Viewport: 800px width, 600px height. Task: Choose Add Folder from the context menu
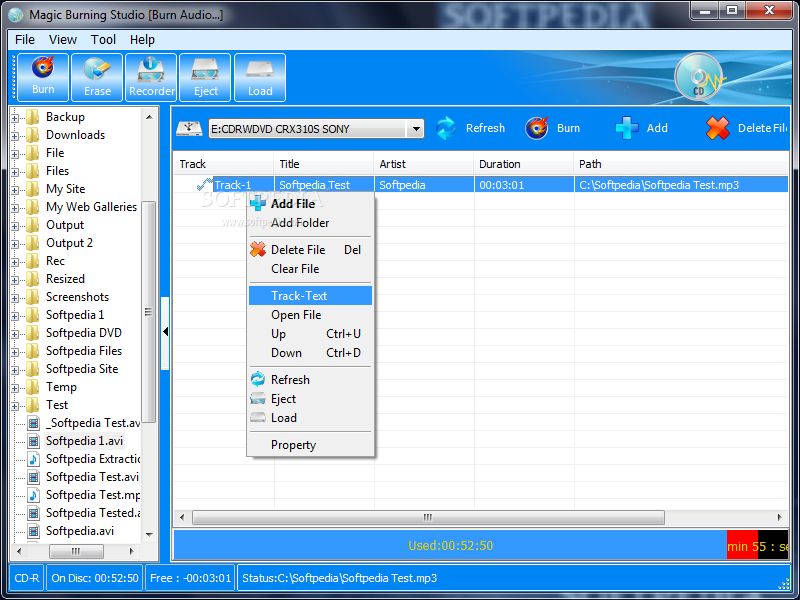tap(310, 223)
